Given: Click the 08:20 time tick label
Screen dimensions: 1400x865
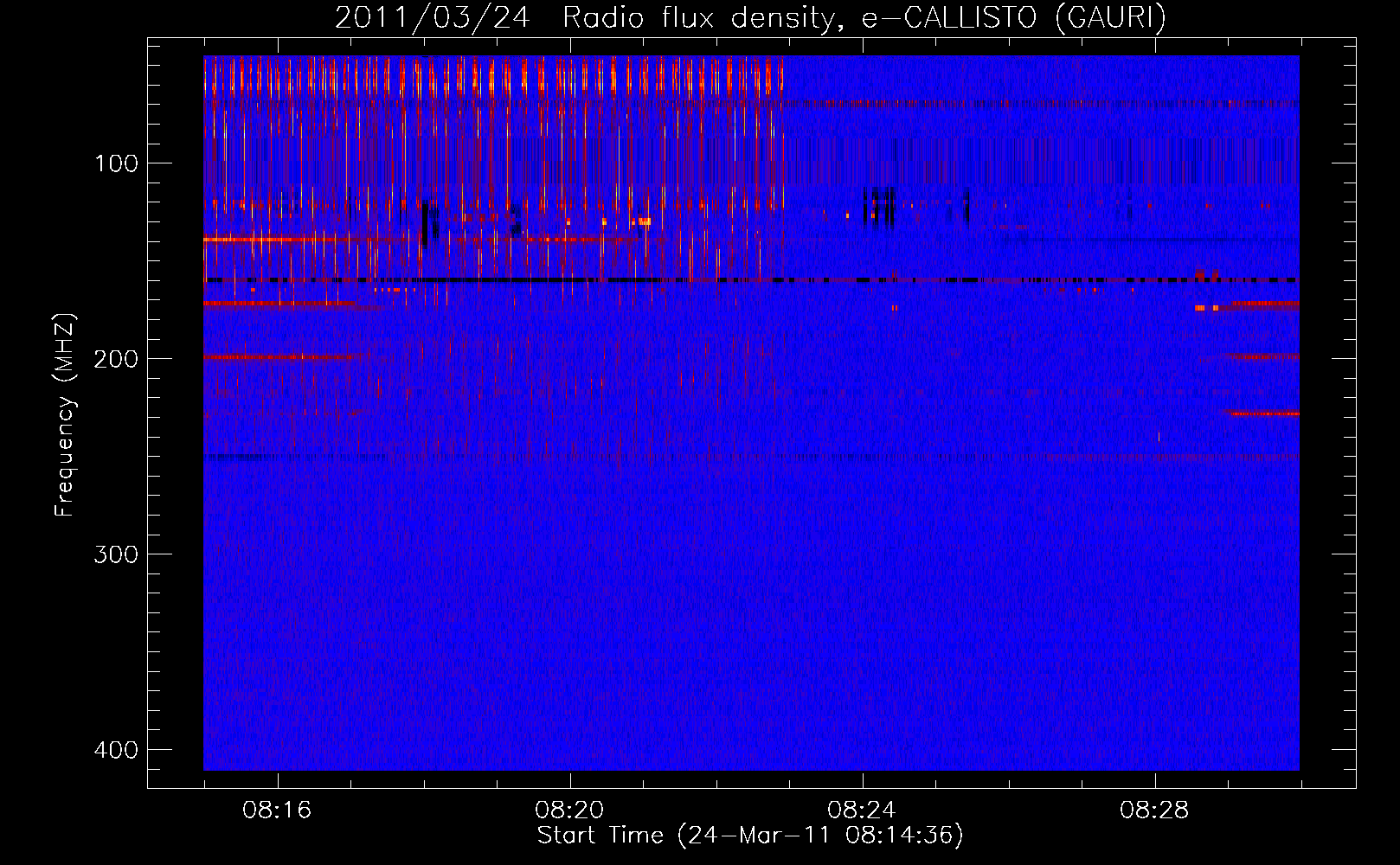Looking at the screenshot, I should tap(569, 811).
